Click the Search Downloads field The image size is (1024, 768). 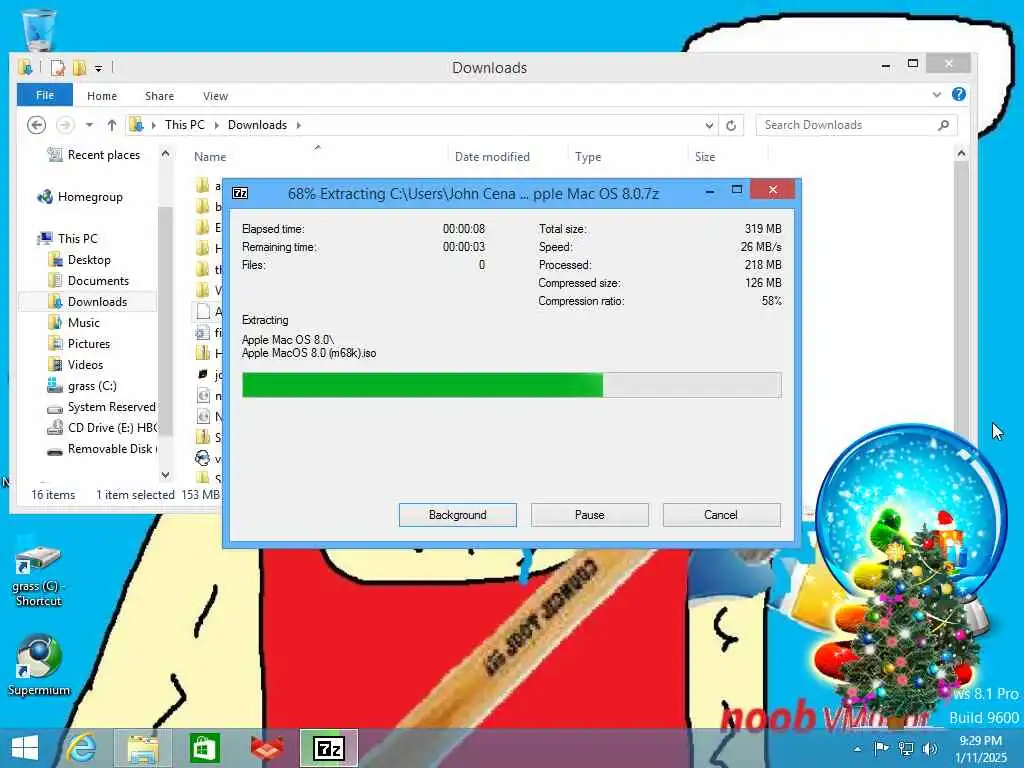(x=856, y=125)
